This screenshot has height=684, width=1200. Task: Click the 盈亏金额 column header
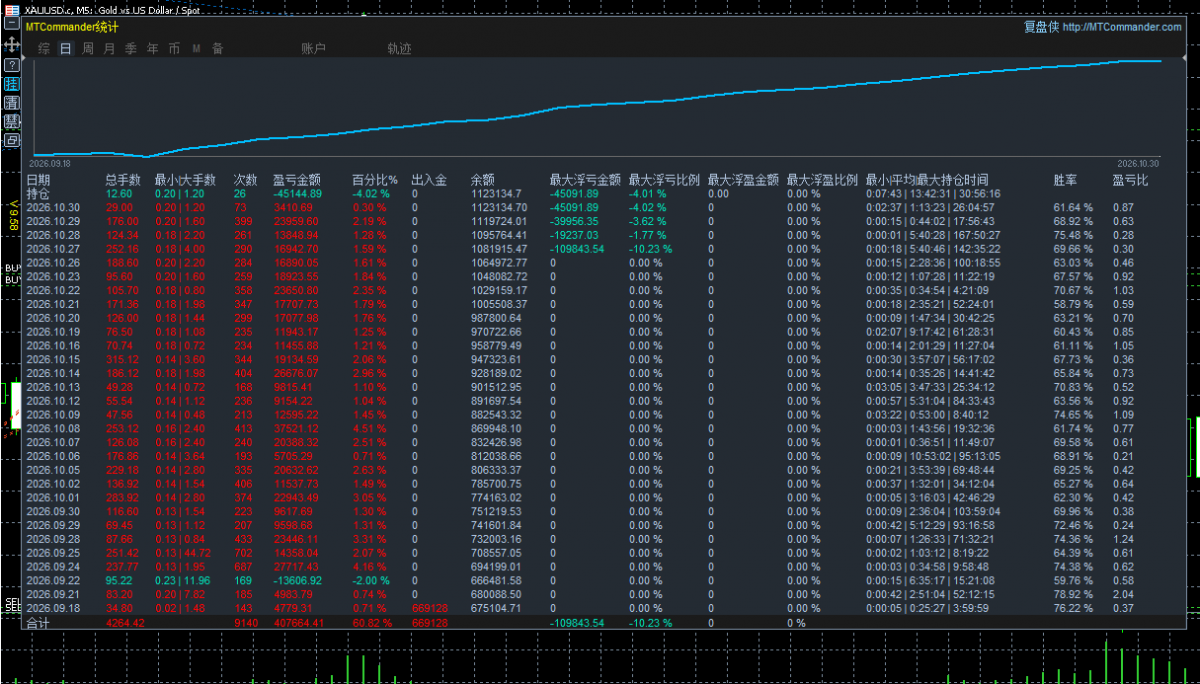click(x=297, y=180)
